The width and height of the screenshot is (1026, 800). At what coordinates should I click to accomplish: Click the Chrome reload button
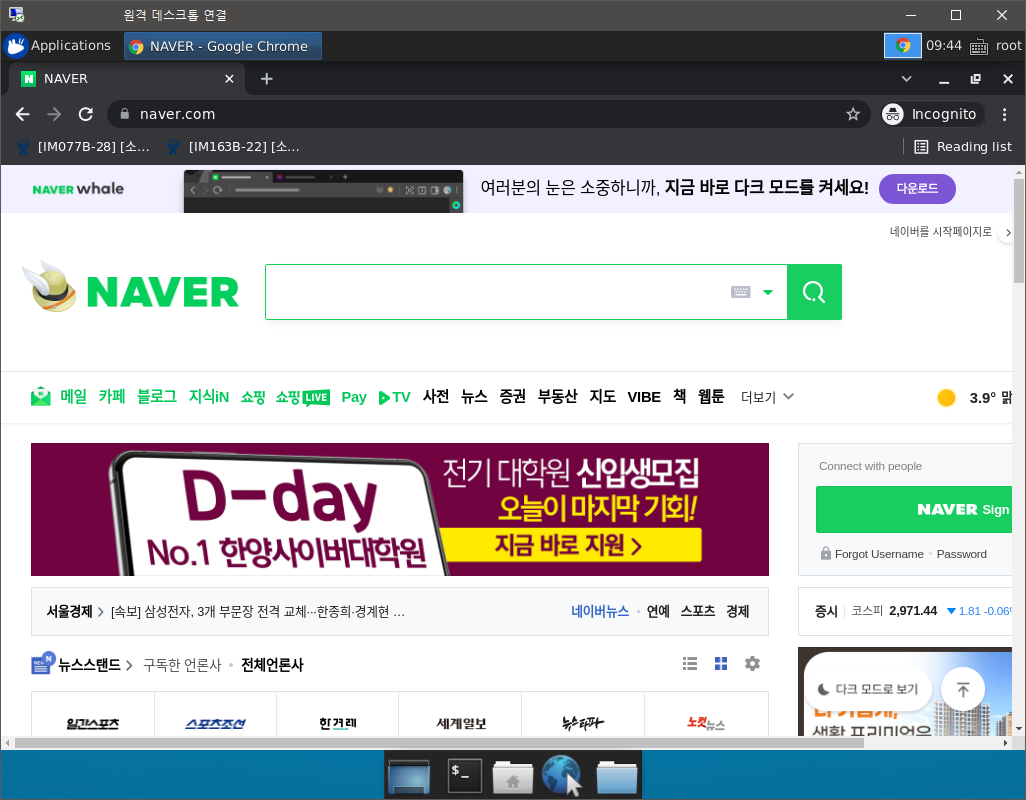[86, 114]
